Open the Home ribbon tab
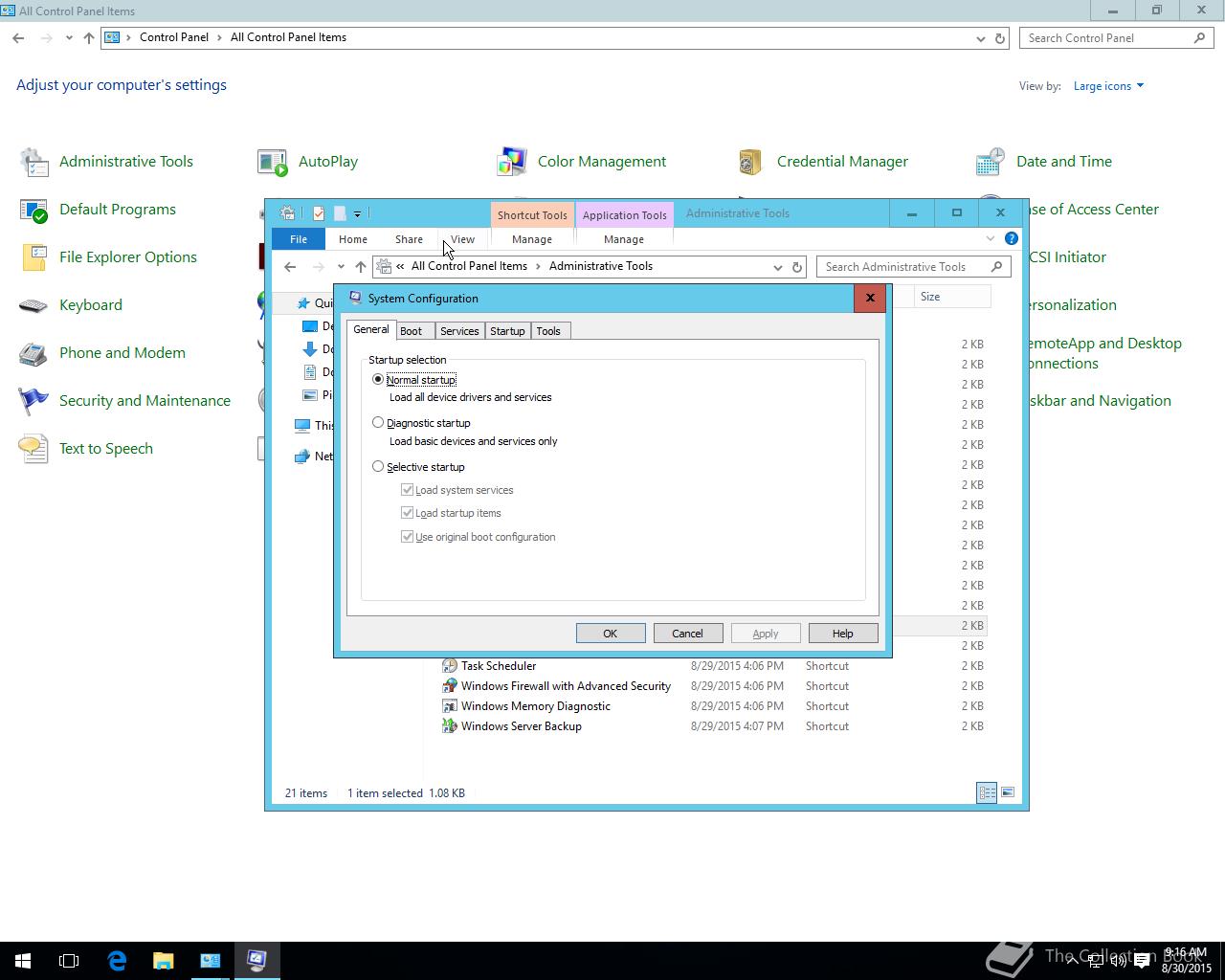The width and height of the screenshot is (1225, 980). point(353,239)
